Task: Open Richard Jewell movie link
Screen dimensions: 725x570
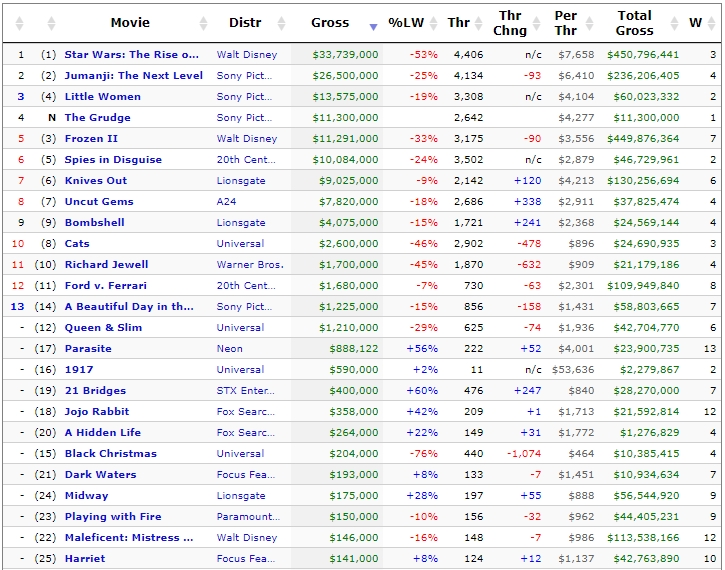Action: (x=106, y=264)
